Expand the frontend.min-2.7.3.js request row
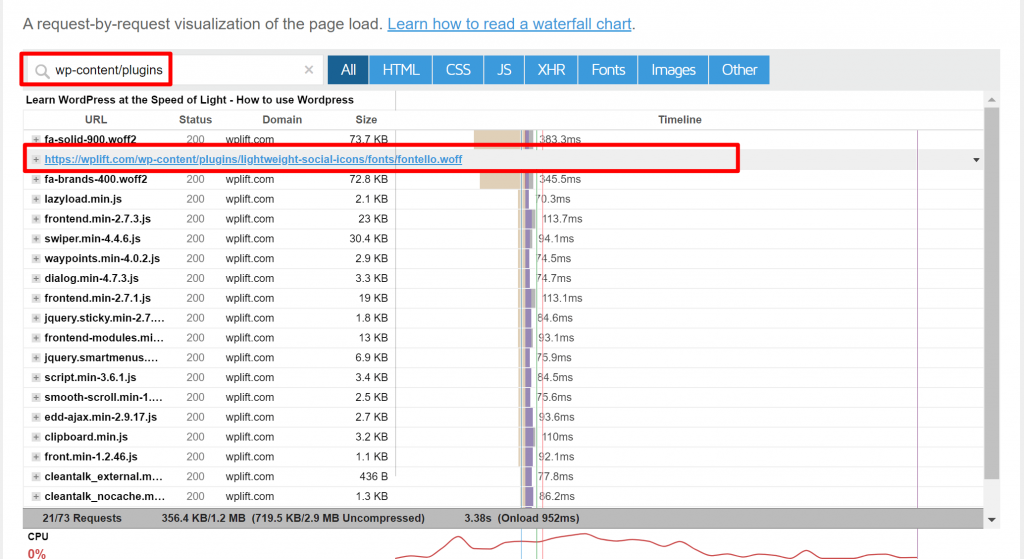1024x559 pixels. click(x=36, y=219)
